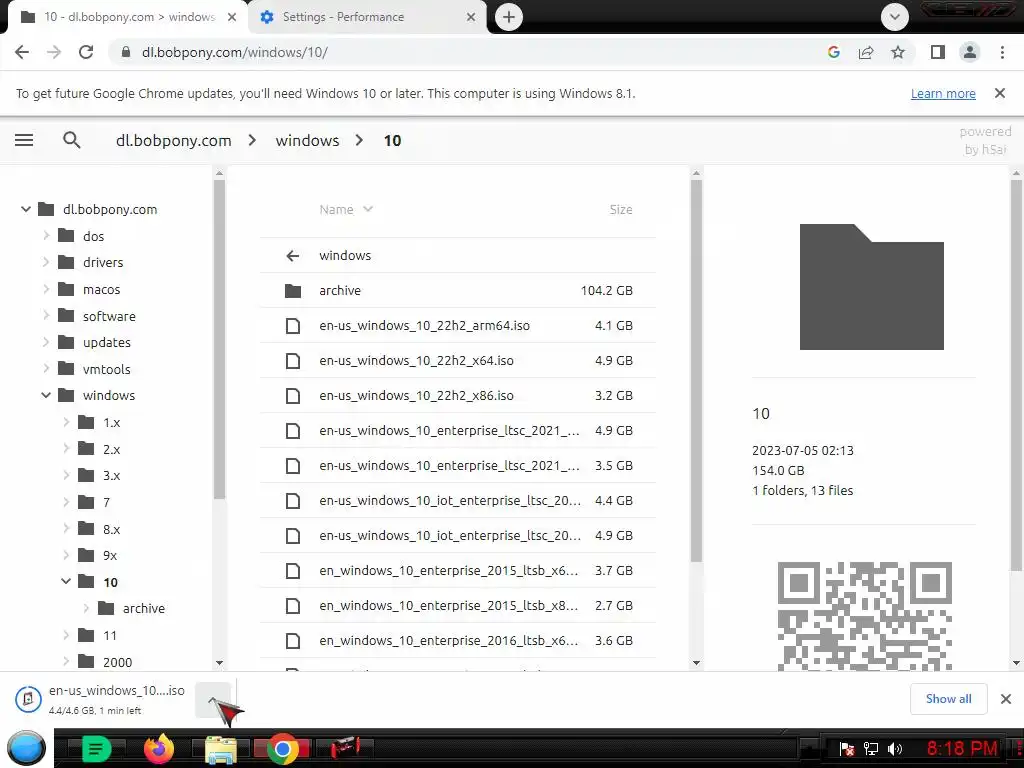This screenshot has height=768, width=1024.
Task: Open the profile avatar menu
Action: click(970, 52)
